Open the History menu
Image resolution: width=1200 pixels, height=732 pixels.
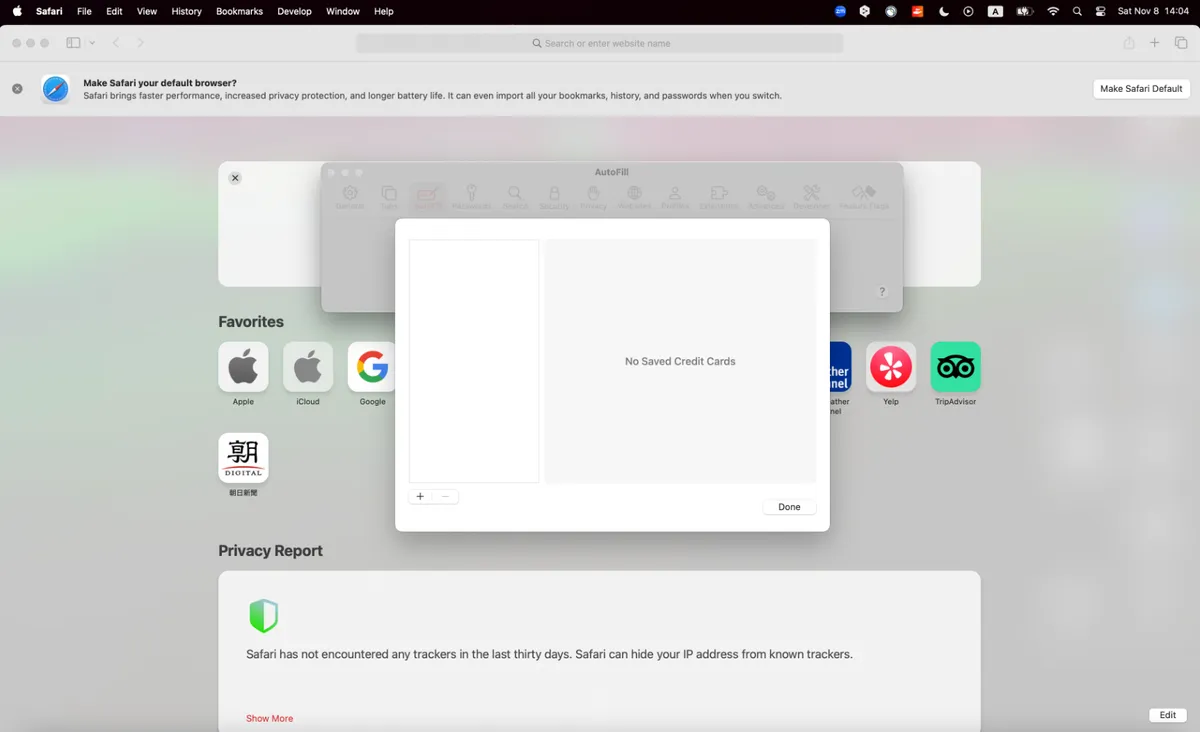point(186,11)
